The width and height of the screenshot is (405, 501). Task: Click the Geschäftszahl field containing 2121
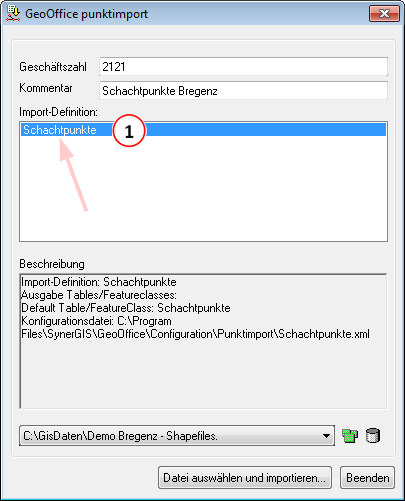243,67
